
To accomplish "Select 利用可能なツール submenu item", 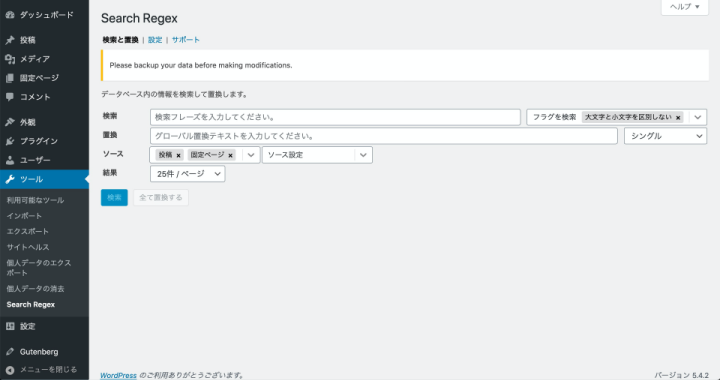I will point(35,200).
